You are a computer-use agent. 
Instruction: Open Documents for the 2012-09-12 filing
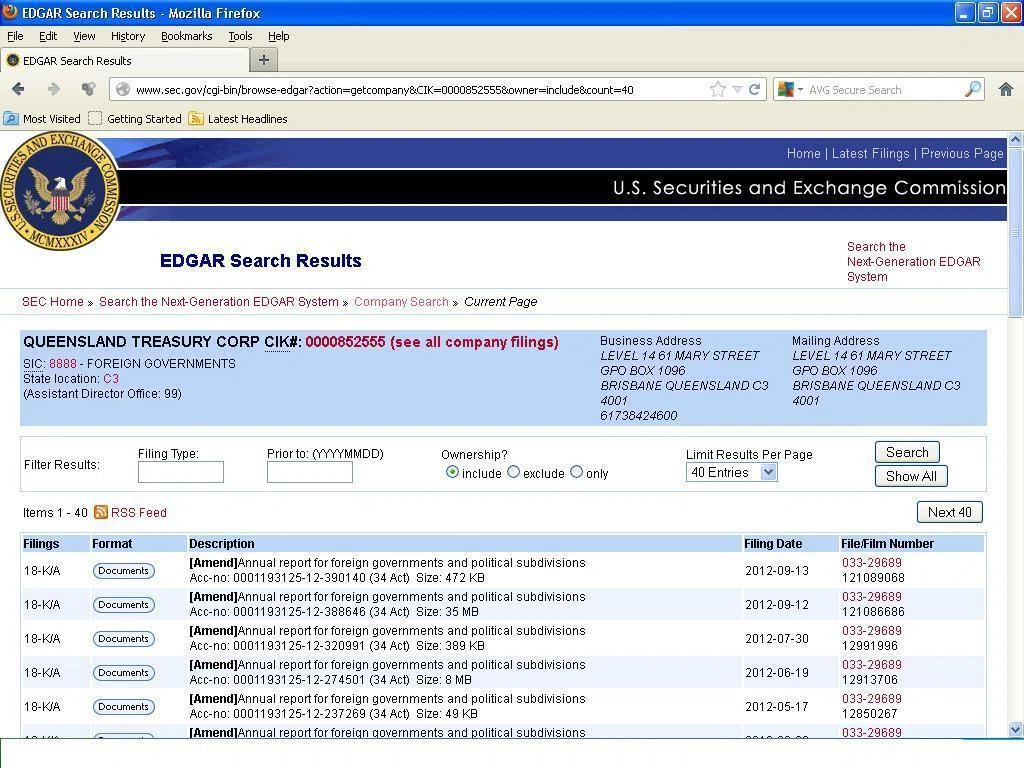pyautogui.click(x=123, y=604)
